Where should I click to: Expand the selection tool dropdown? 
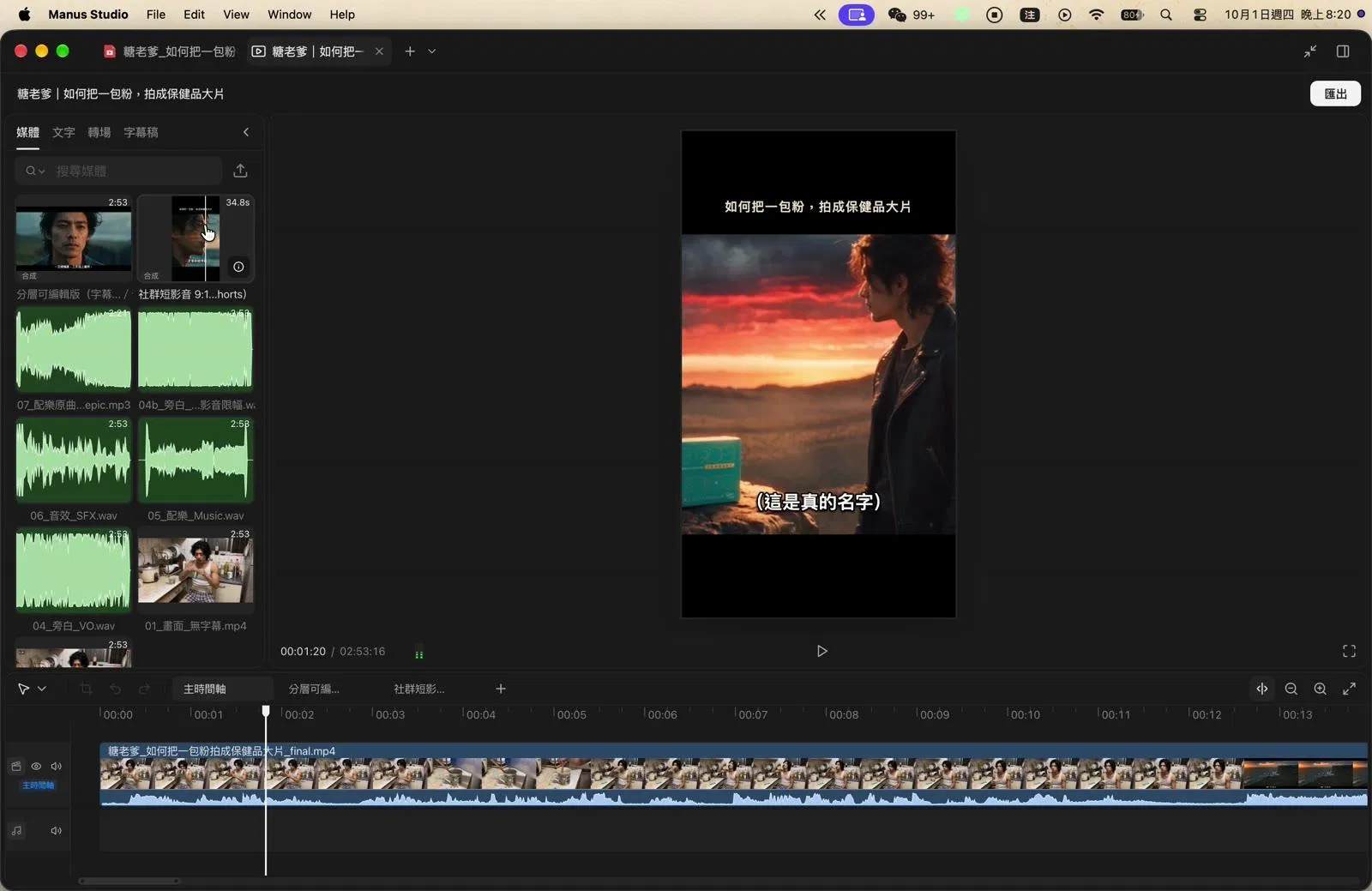click(x=42, y=689)
